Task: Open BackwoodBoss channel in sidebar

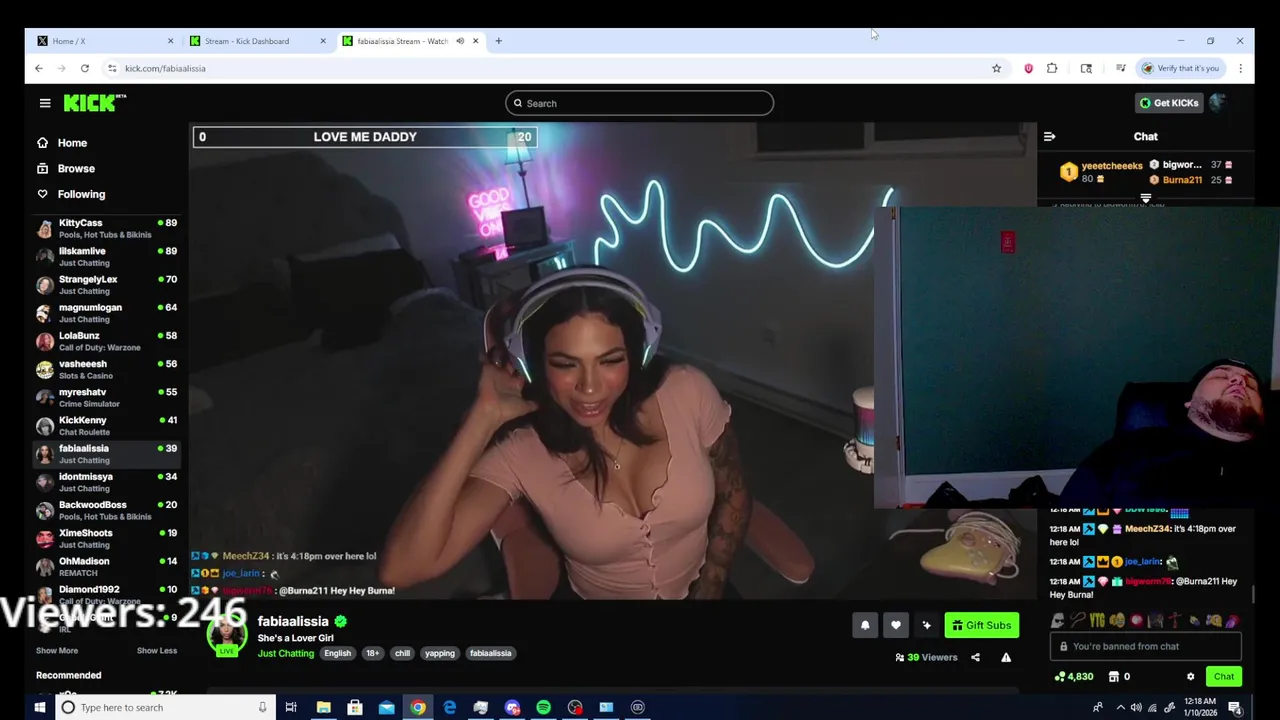Action: coord(106,510)
